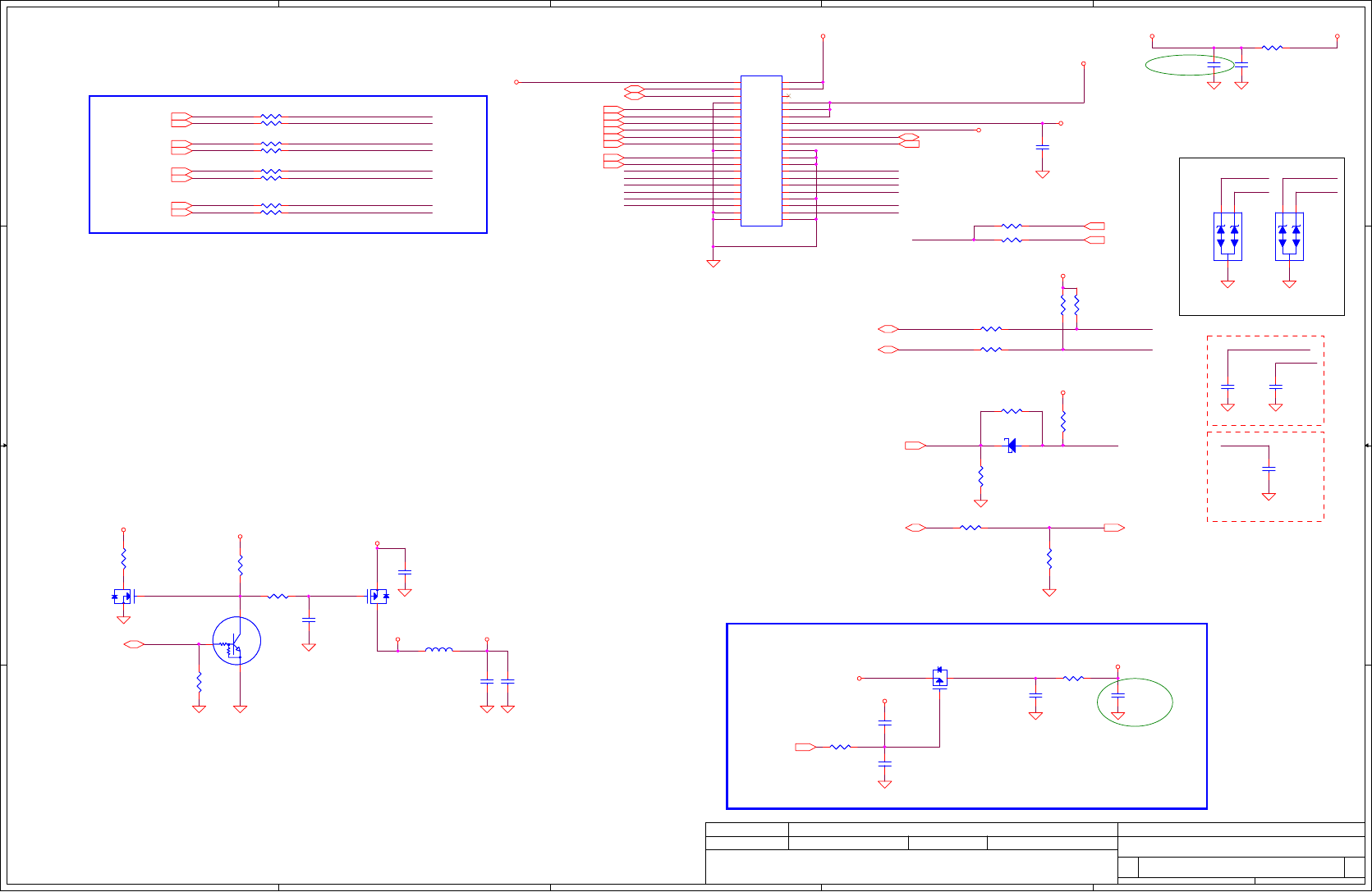The image size is (1372, 892).
Task: Click the left capacitor in upper dashed red box
Action: [1227, 386]
